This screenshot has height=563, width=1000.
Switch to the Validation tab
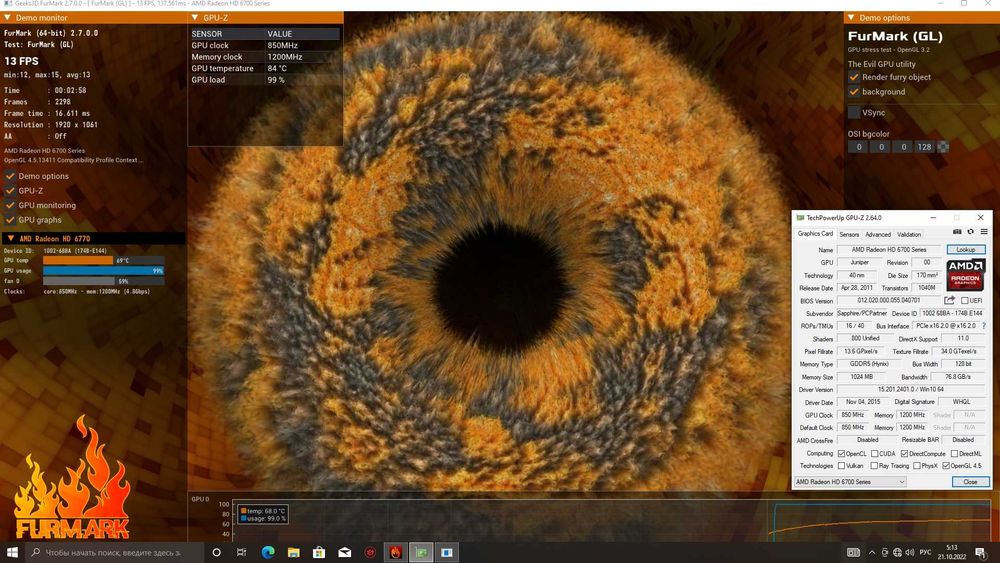(x=909, y=235)
